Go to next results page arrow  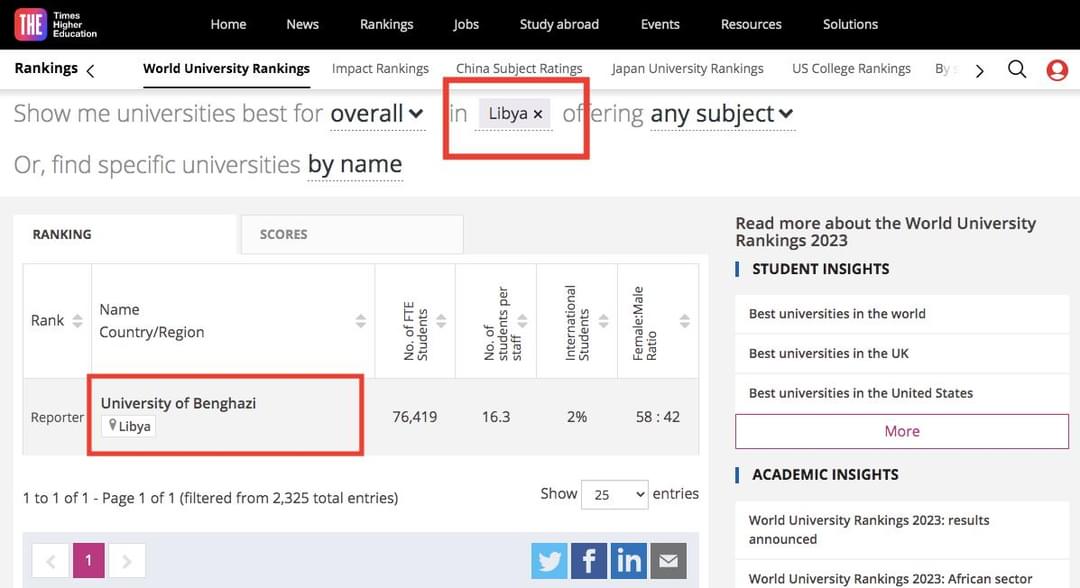127,560
